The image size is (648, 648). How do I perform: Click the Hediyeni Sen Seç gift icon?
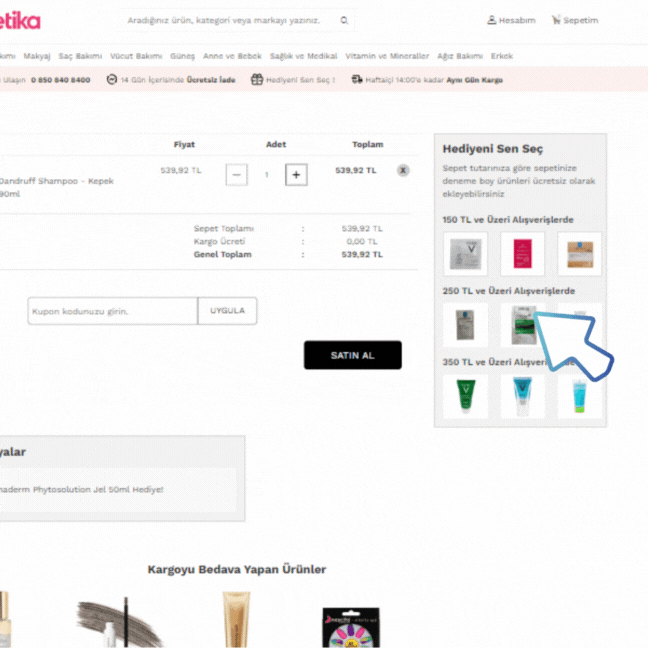point(257,79)
